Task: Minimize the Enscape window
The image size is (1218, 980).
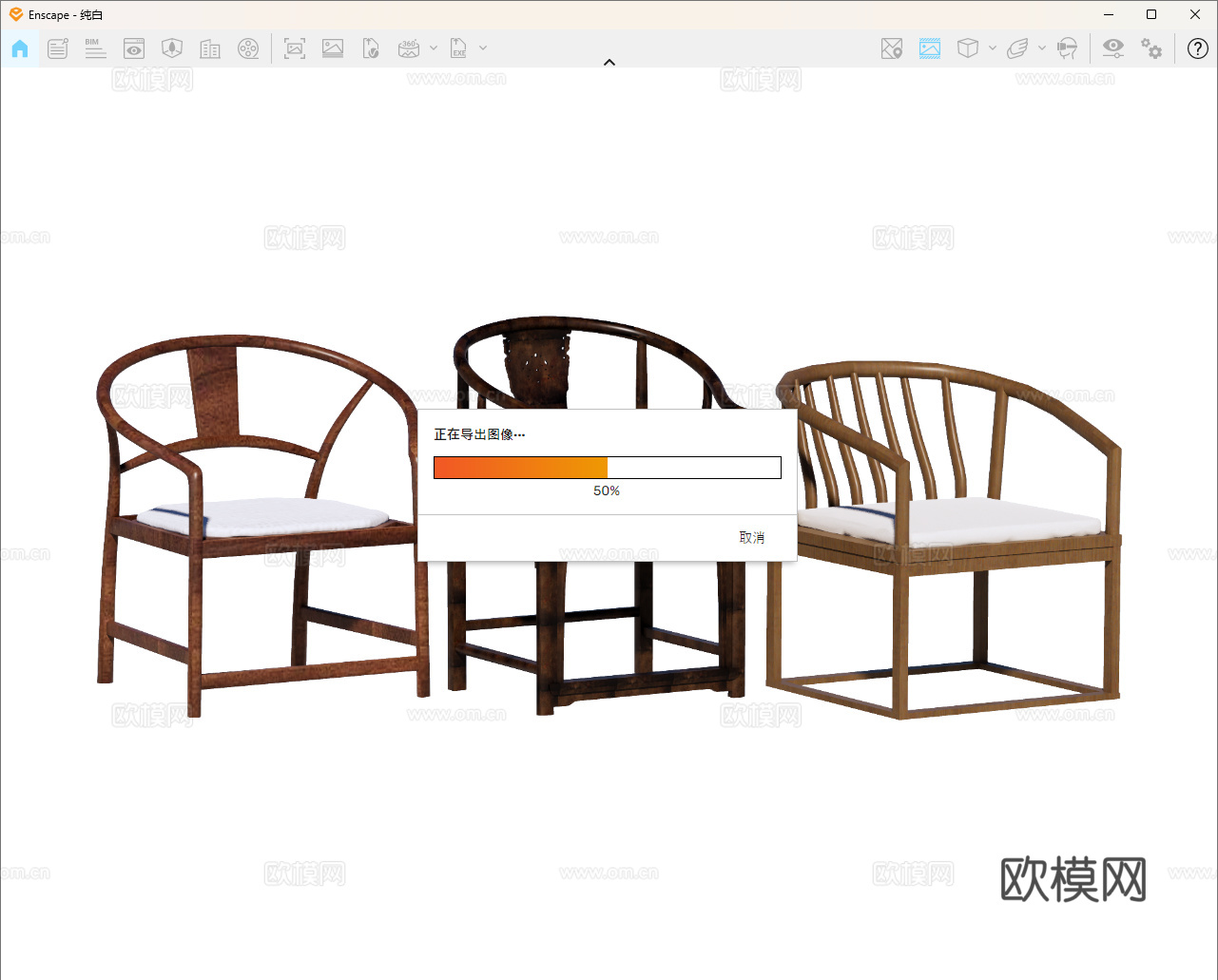Action: [x=1110, y=14]
